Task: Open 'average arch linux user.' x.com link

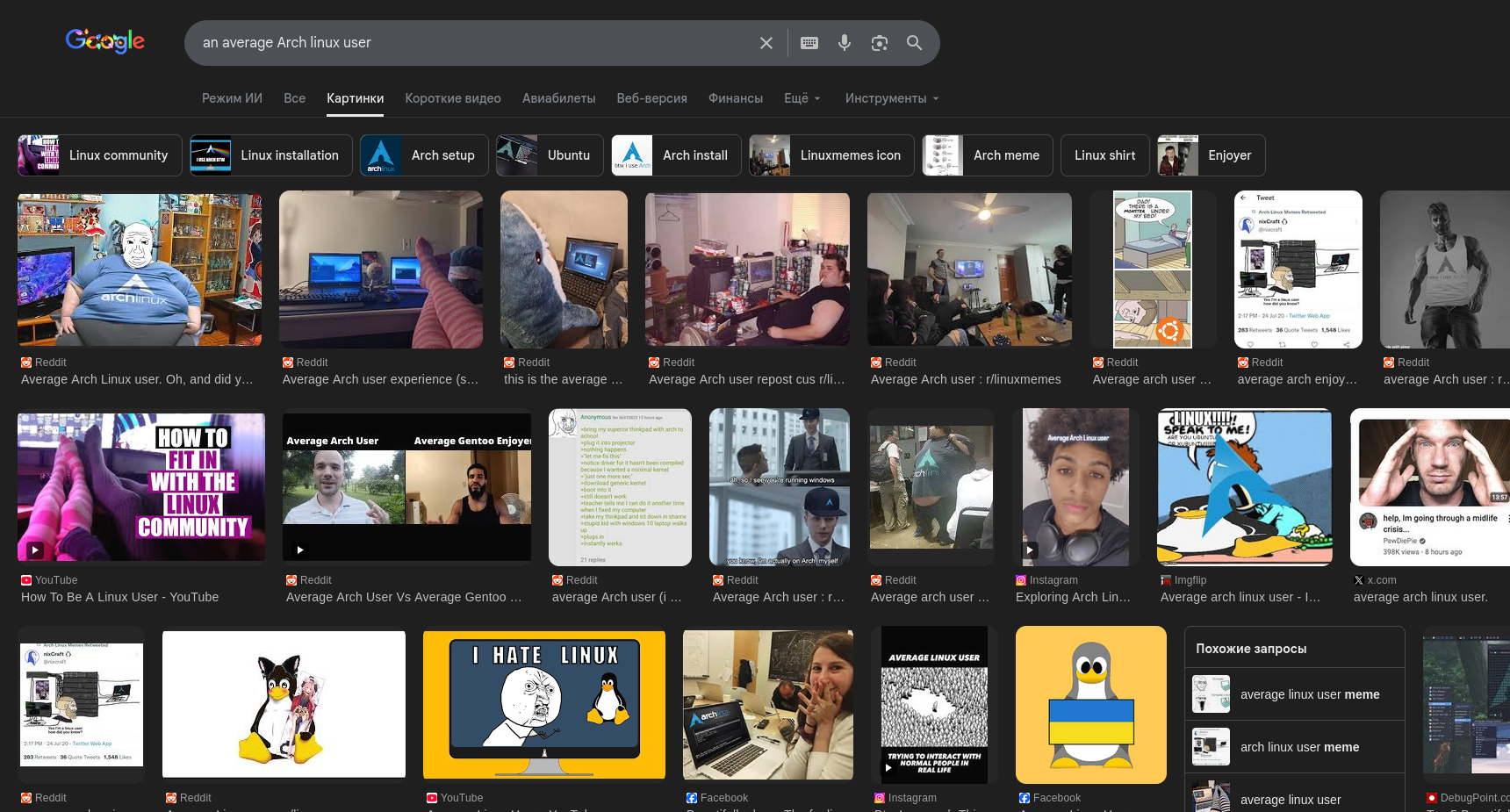Action: click(x=1420, y=597)
